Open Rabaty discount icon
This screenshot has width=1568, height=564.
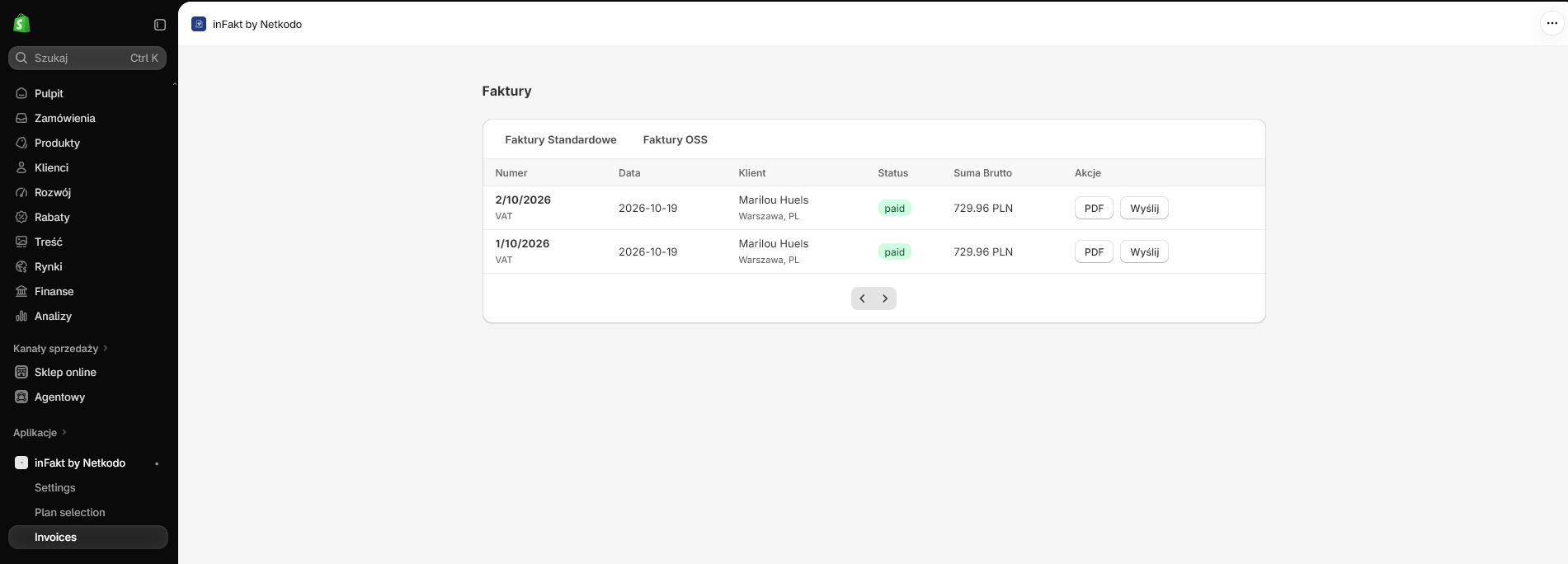pyautogui.click(x=21, y=217)
